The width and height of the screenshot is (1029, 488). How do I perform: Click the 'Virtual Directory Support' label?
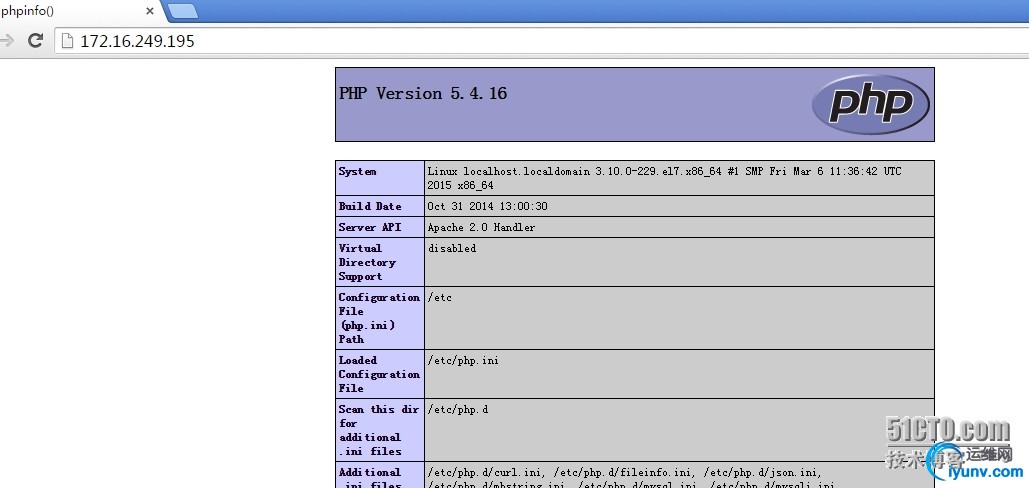click(368, 262)
